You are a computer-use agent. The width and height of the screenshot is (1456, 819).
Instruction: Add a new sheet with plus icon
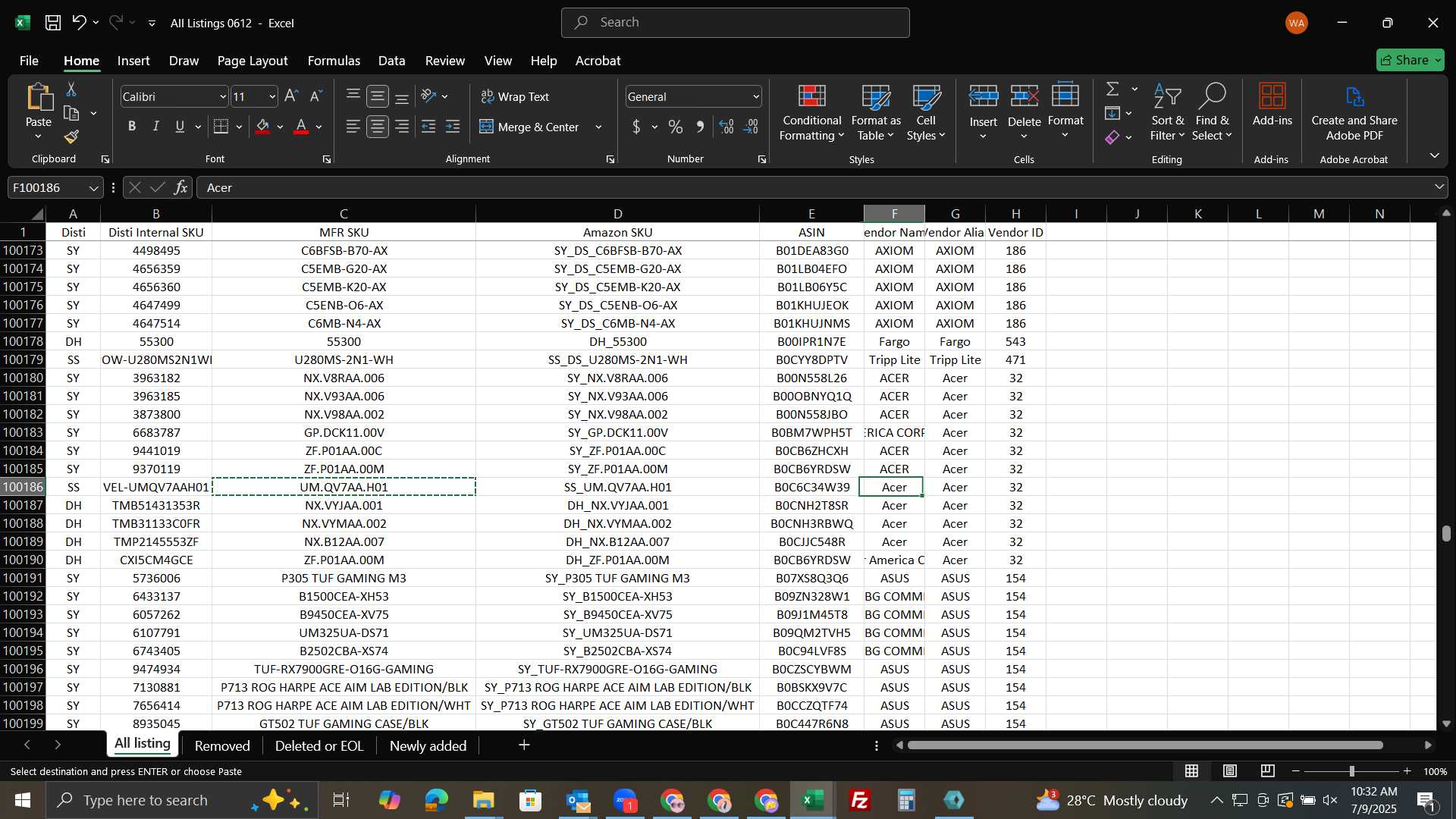coord(524,745)
